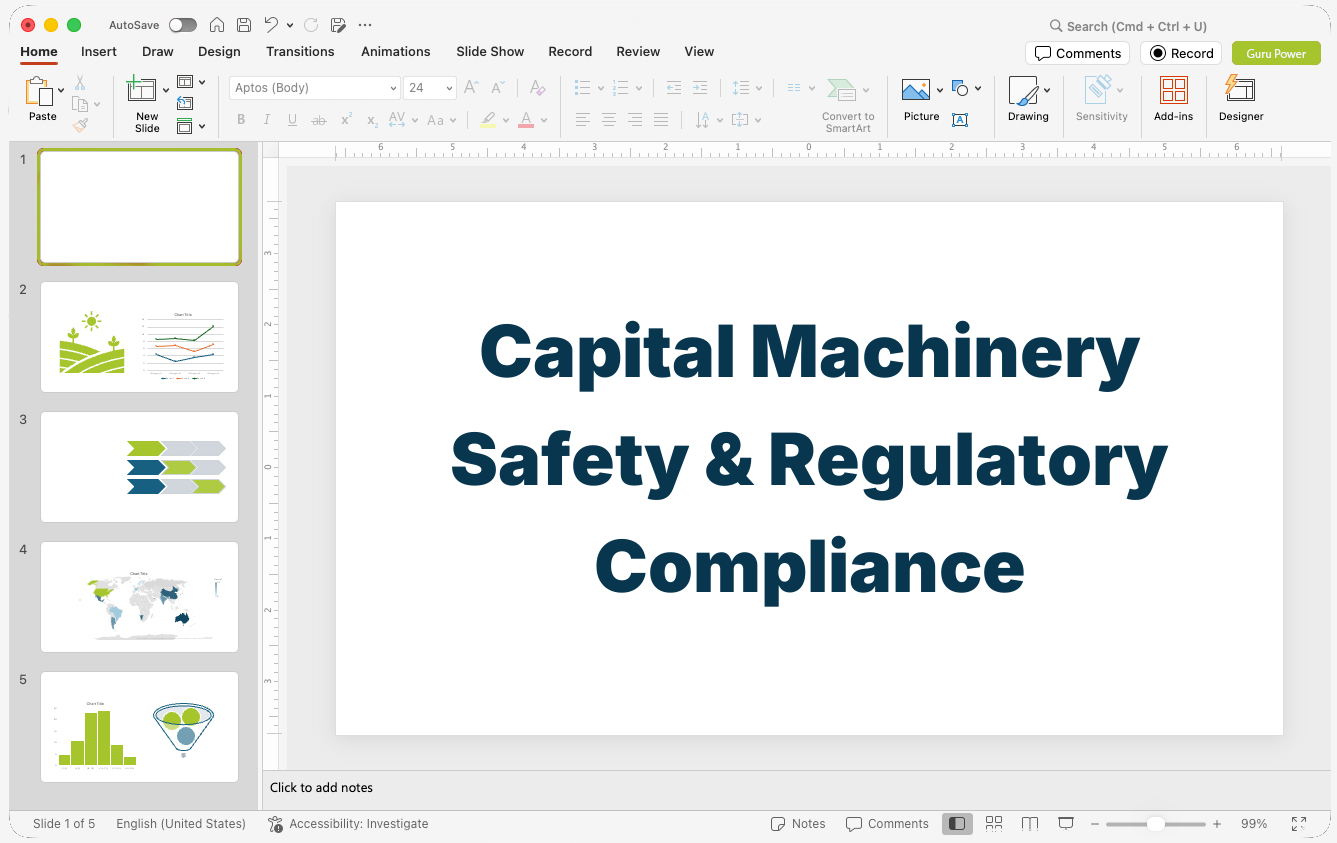Click the Shapes icon

[960, 89]
